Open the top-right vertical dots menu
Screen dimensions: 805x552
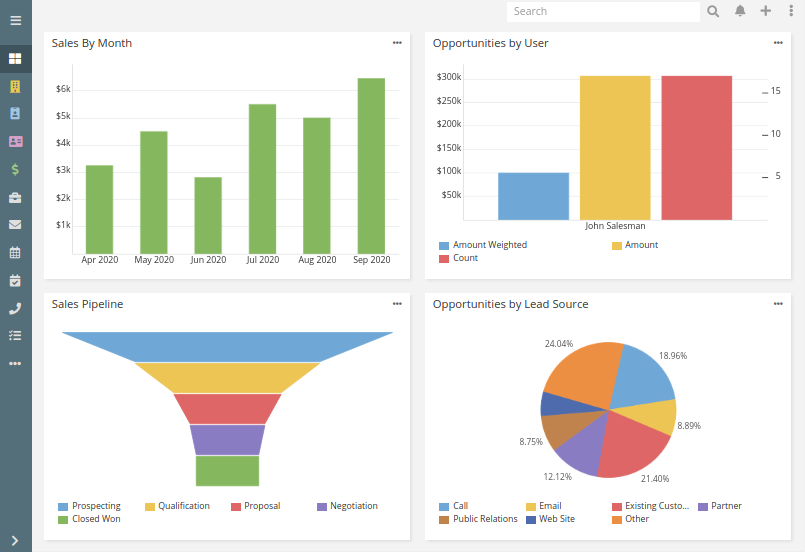(791, 11)
